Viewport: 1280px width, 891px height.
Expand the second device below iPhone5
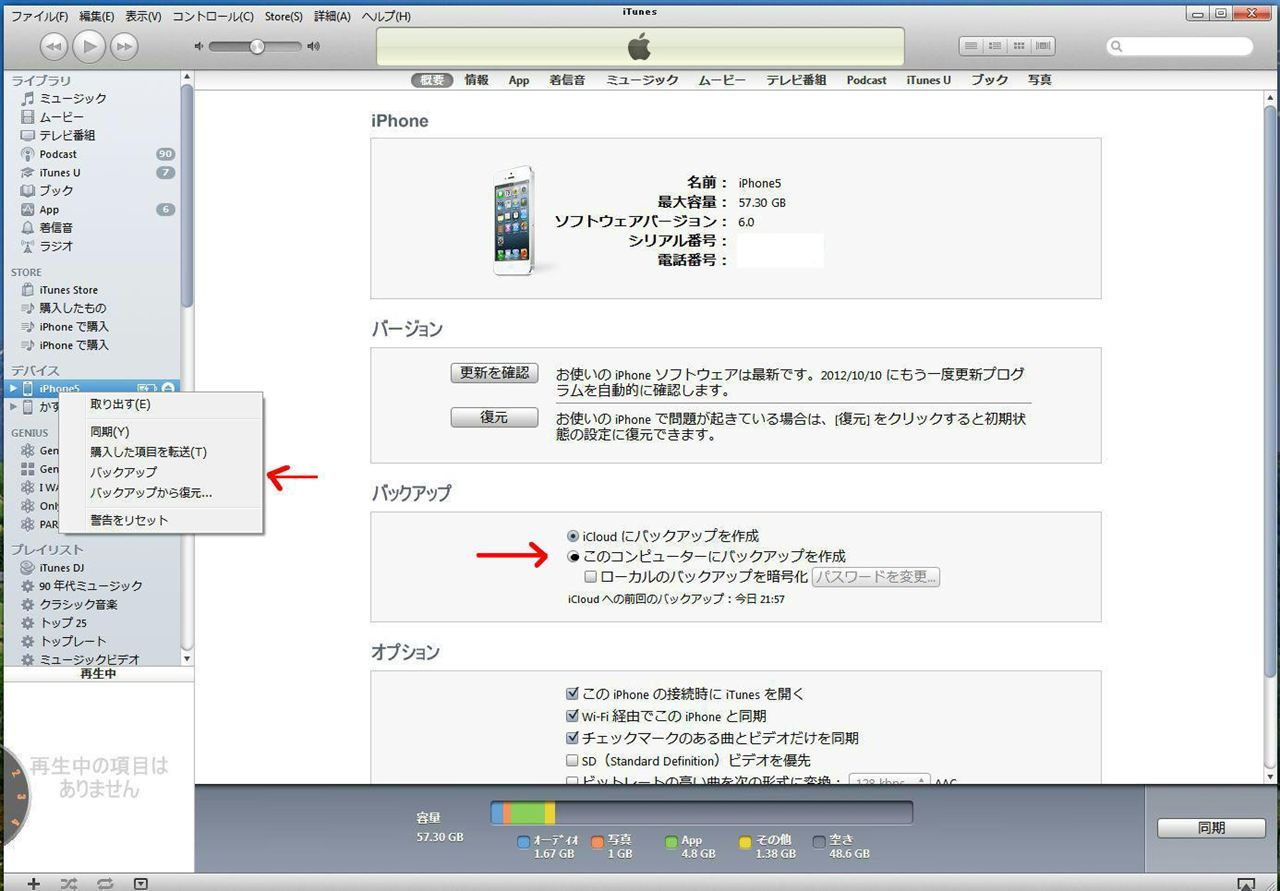[x=13, y=407]
